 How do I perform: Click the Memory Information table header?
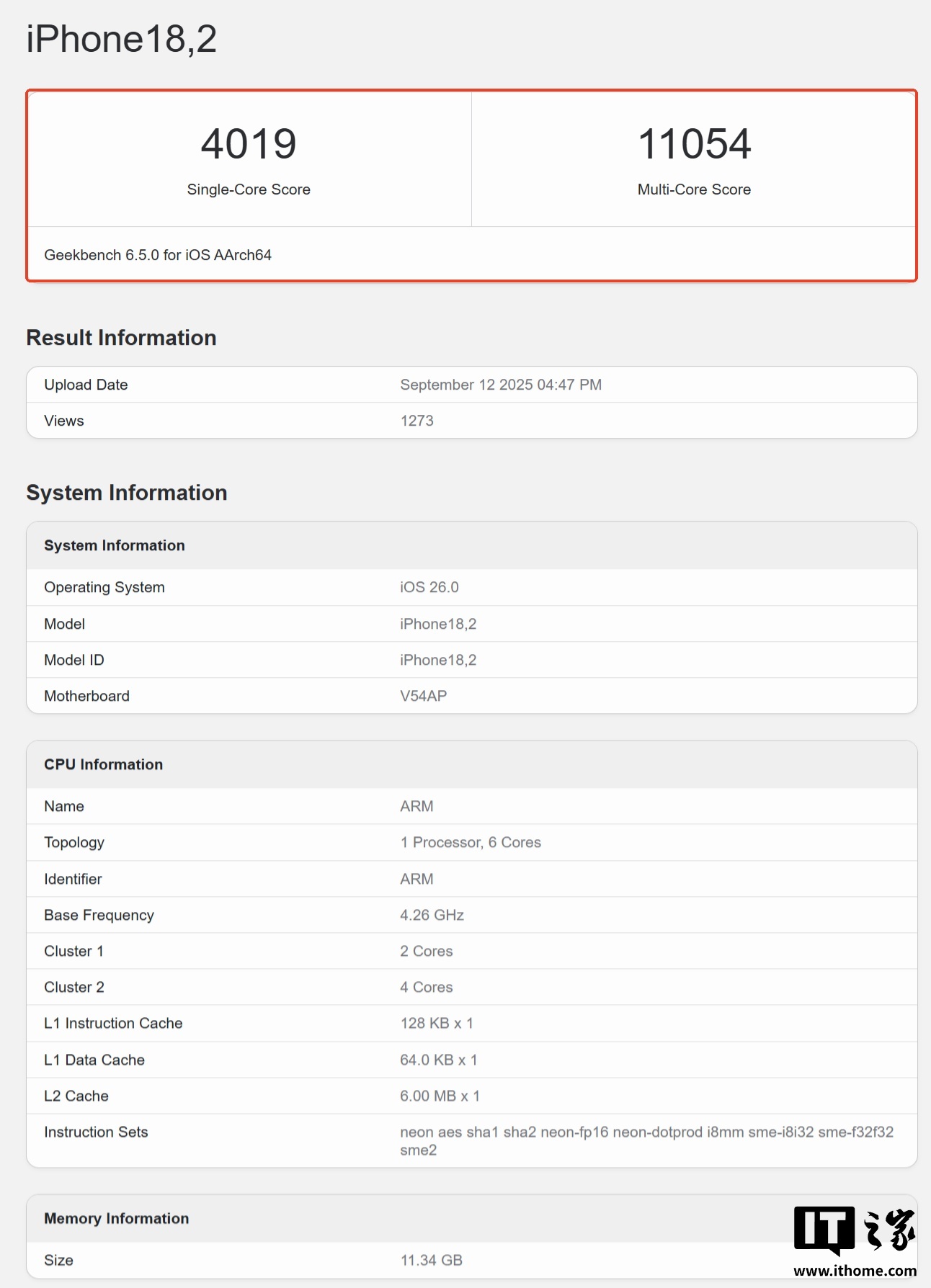117,1218
